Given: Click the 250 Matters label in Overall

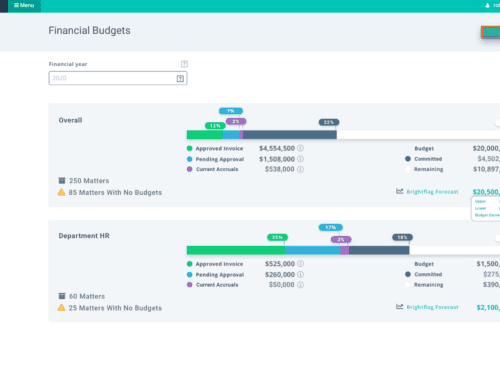Looking at the screenshot, I should pos(89,181).
